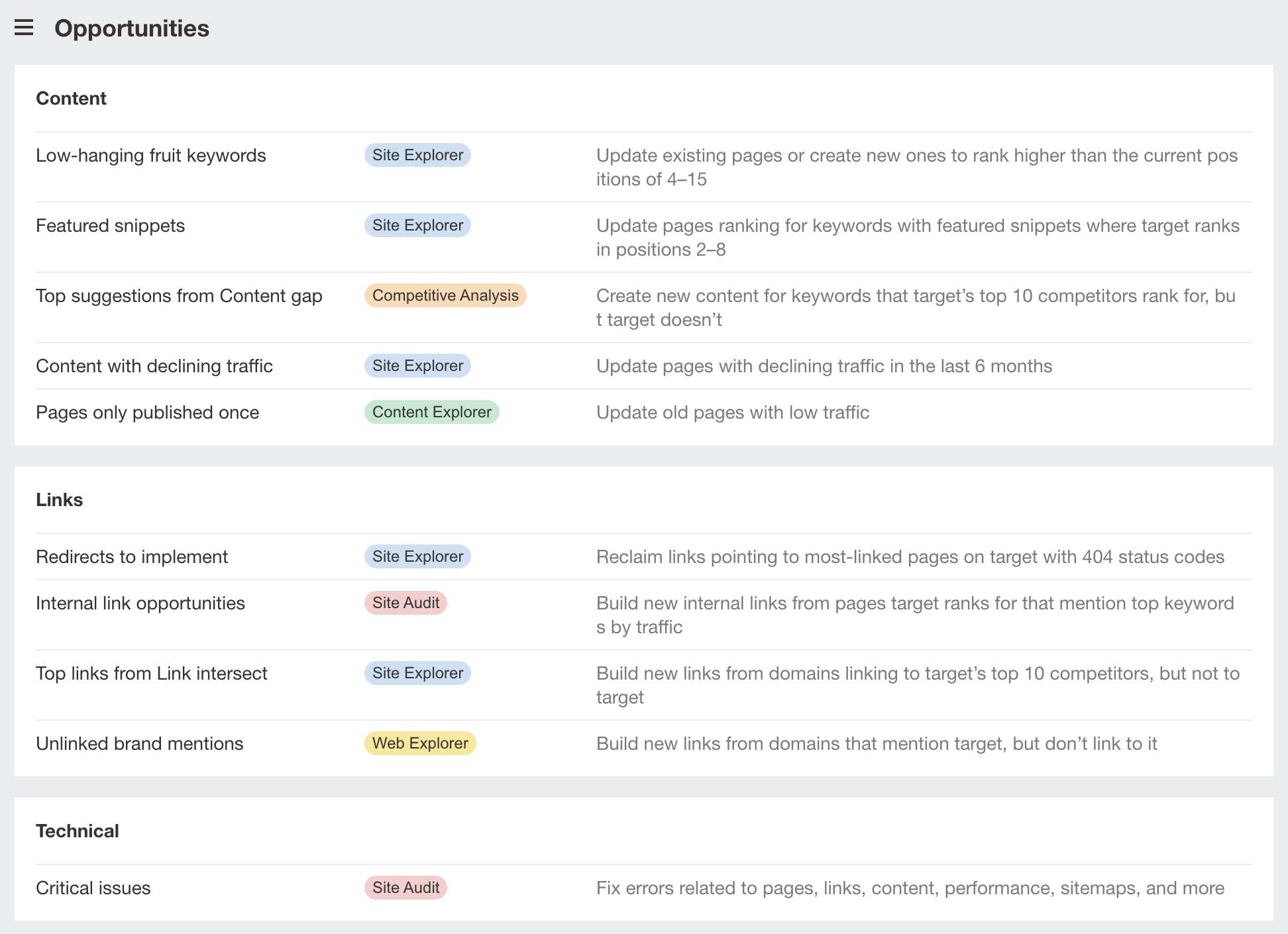Screen dimensions: 1288x934
Task: Open Unlinked brand mentions
Action: 139,743
